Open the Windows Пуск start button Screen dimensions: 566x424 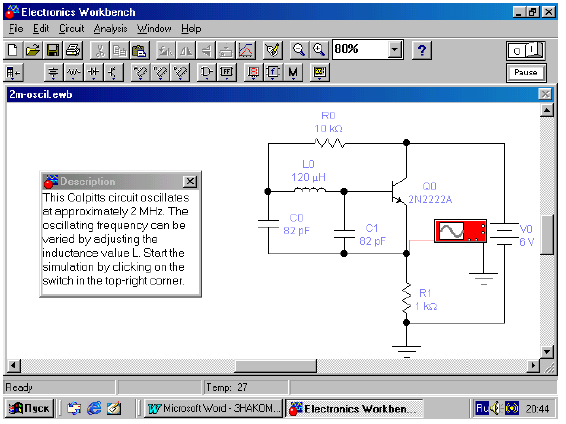click(x=29, y=408)
